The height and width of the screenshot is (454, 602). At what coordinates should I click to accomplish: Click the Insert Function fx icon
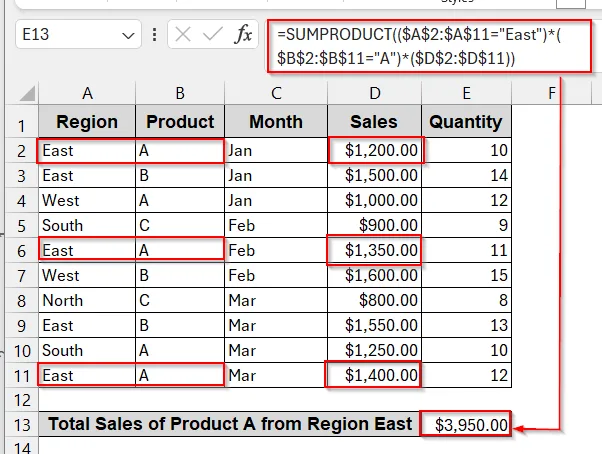pyautogui.click(x=243, y=35)
